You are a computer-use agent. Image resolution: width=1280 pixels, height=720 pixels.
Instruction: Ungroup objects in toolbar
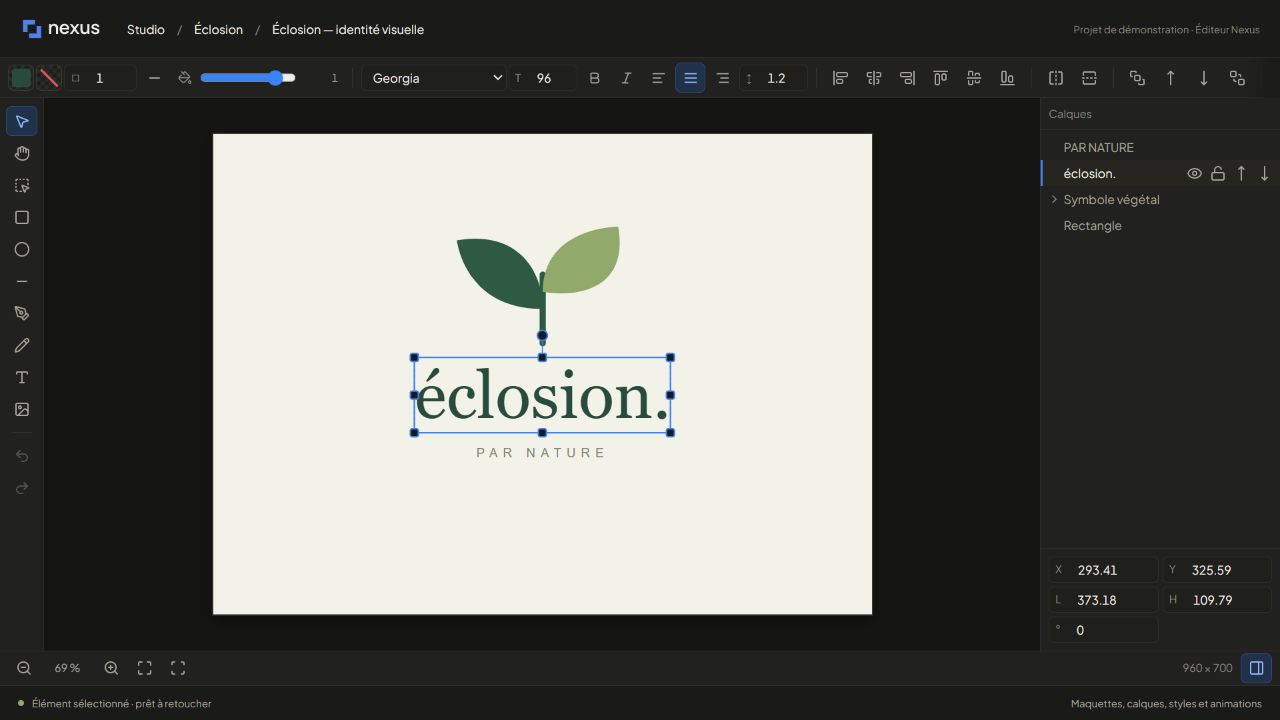tap(1237, 78)
